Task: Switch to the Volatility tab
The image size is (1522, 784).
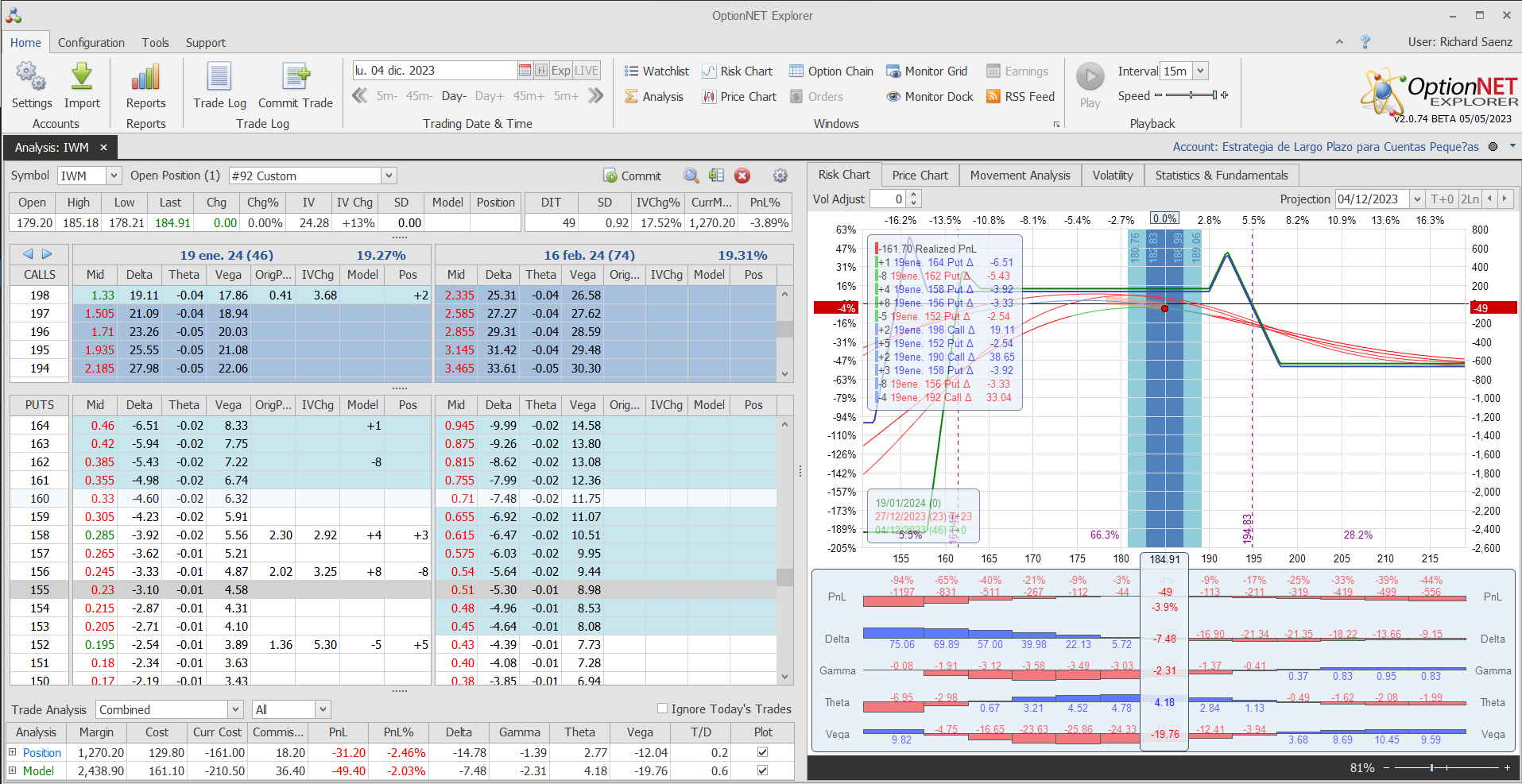Action: [1112, 175]
